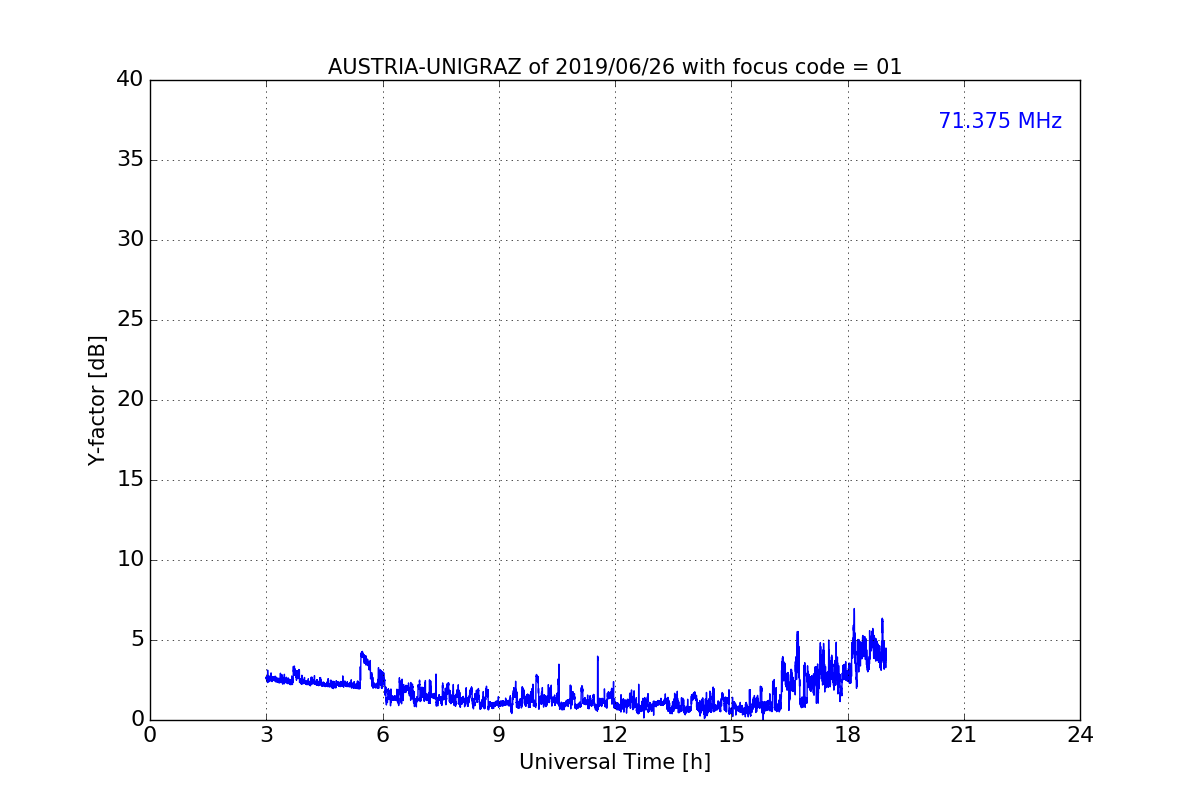The height and width of the screenshot is (800, 1200).
Task: Click the blue 71.375 MHz frequency label
Action: point(1000,121)
